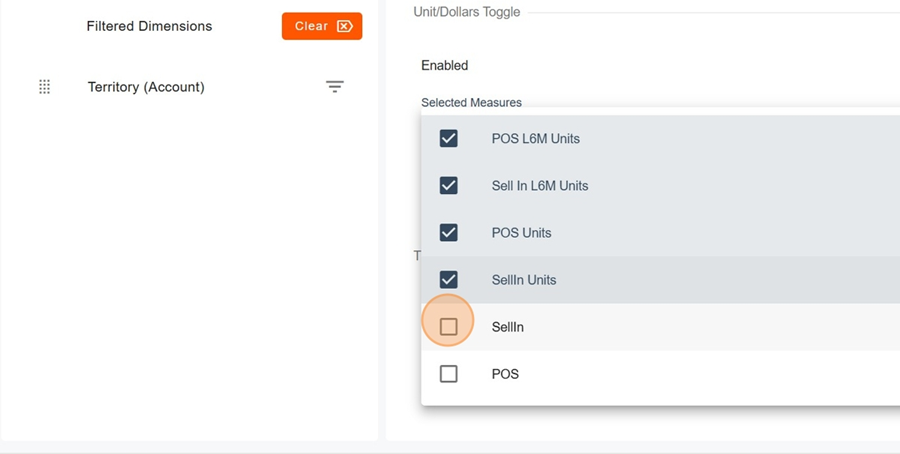Image resolution: width=900 pixels, height=454 pixels.
Task: Click the Clear text on the orange button
Action: (311, 26)
